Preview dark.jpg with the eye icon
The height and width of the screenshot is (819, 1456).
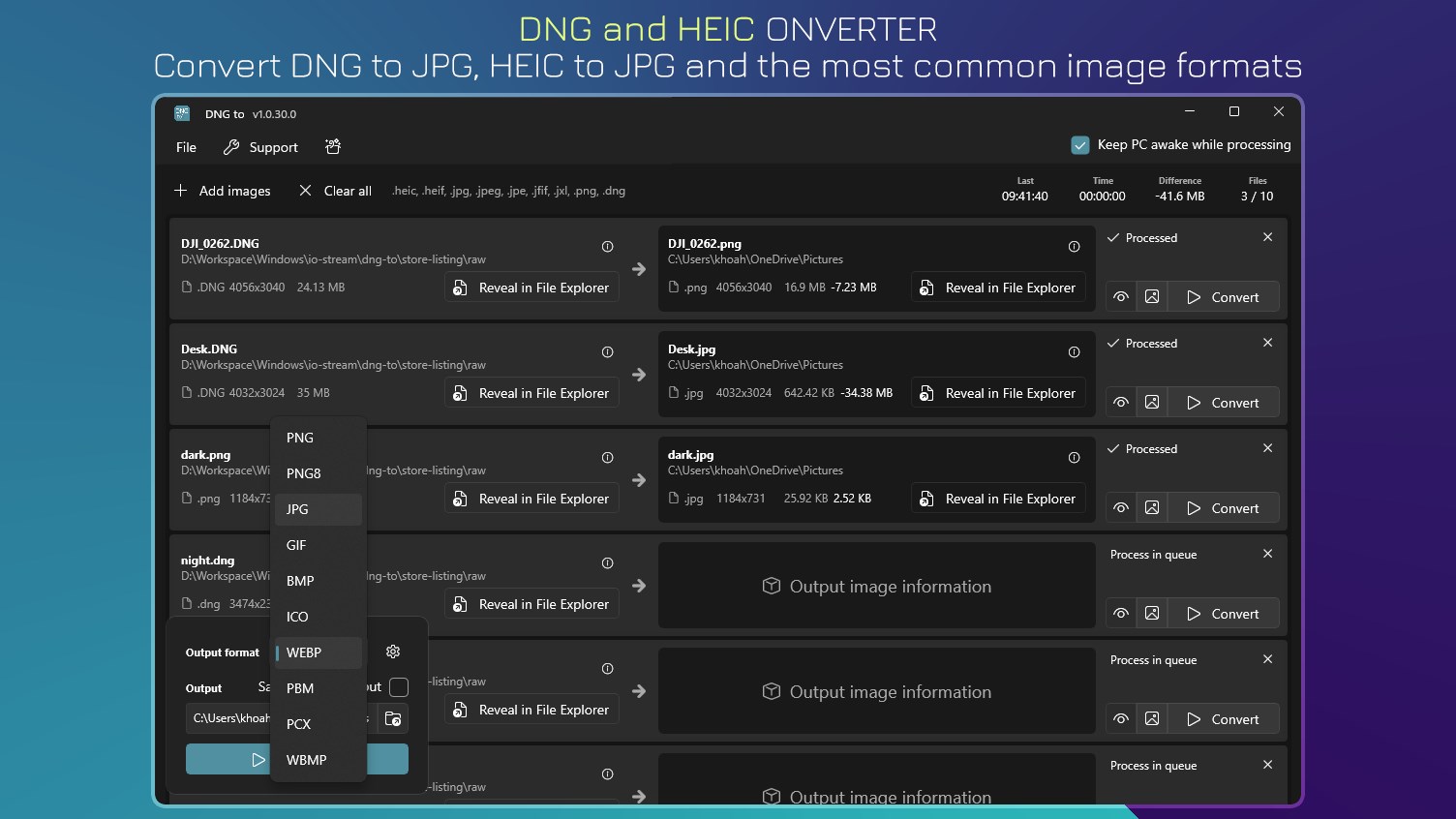(x=1120, y=507)
